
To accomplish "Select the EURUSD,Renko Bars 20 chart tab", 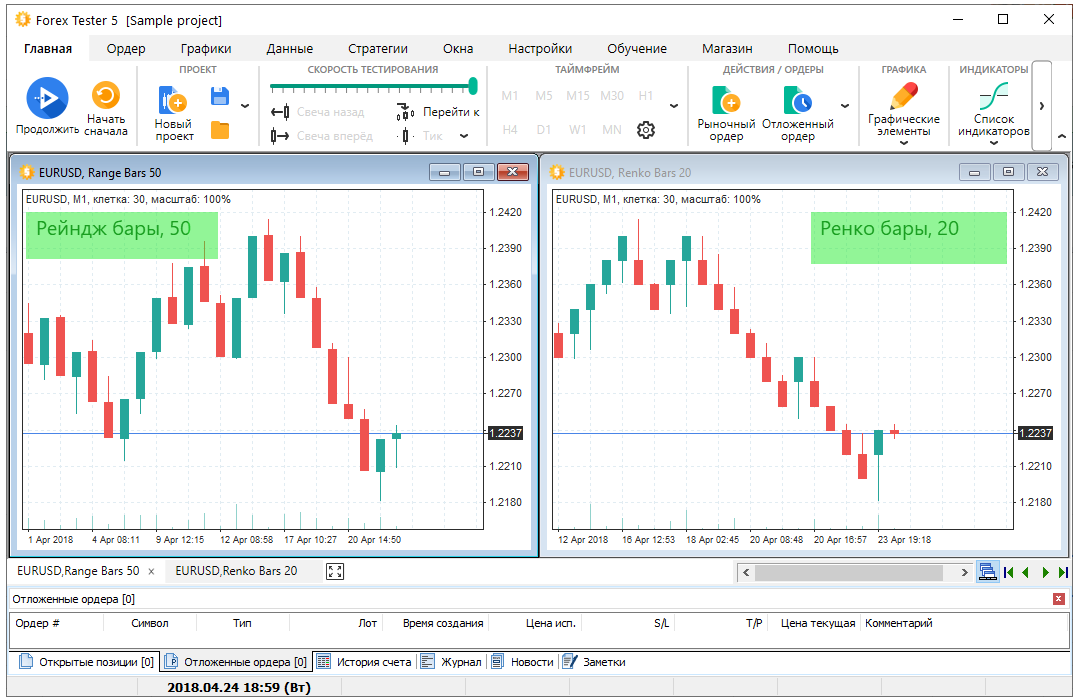I will coord(236,571).
